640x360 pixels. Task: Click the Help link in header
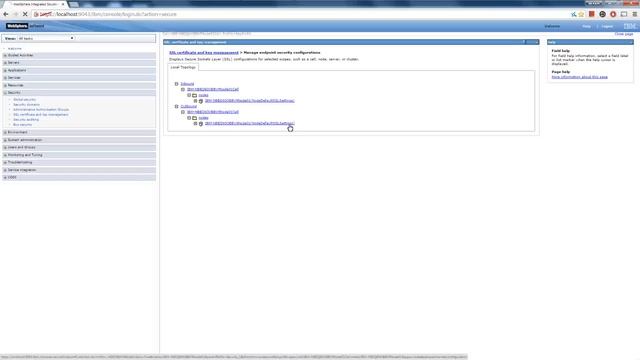586,27
